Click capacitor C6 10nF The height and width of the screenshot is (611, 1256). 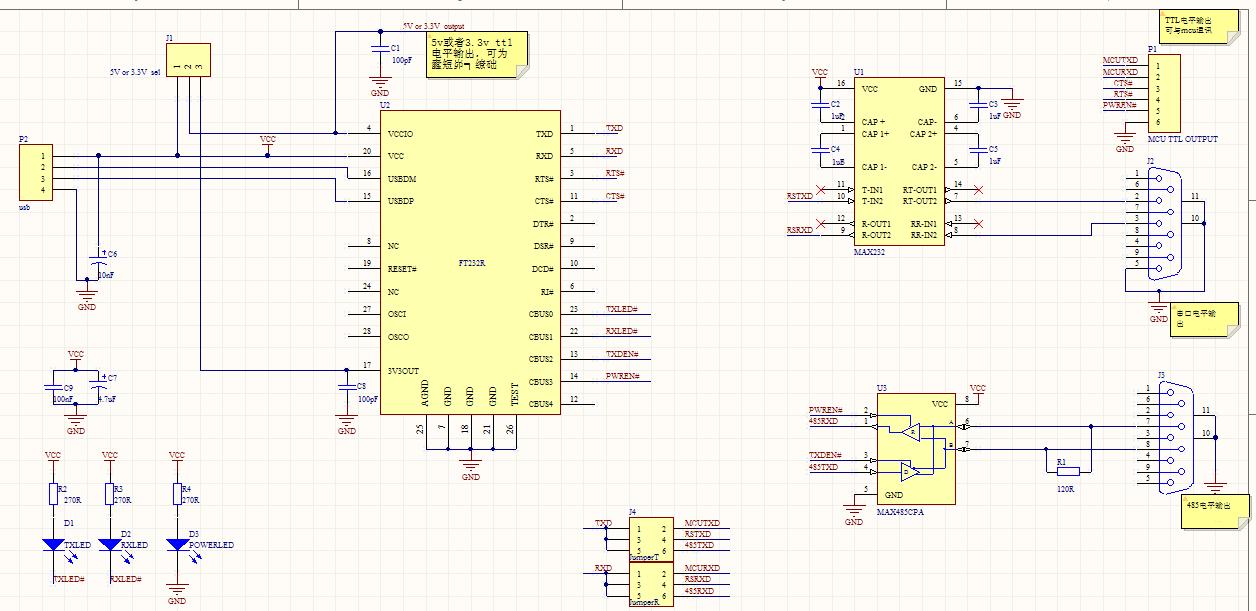(x=98, y=258)
